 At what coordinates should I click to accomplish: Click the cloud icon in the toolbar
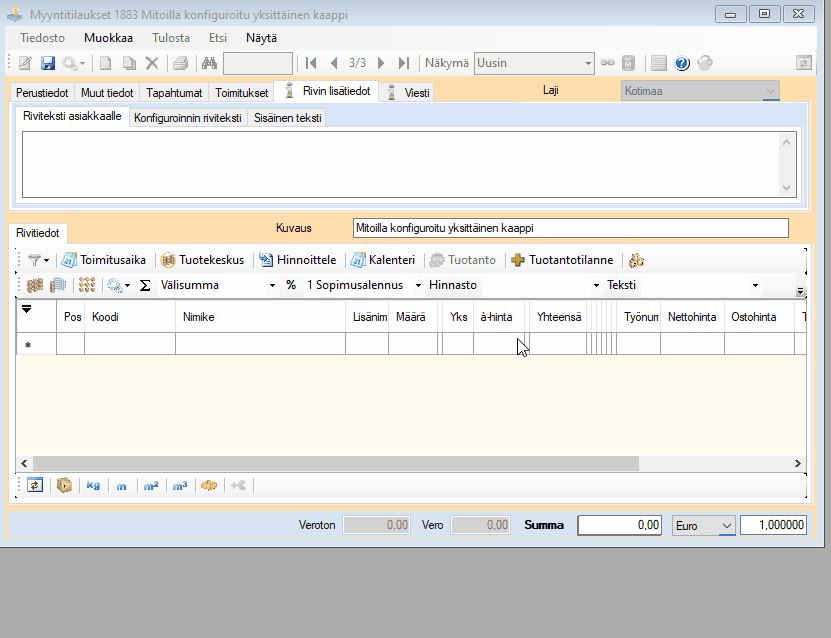(x=705, y=64)
